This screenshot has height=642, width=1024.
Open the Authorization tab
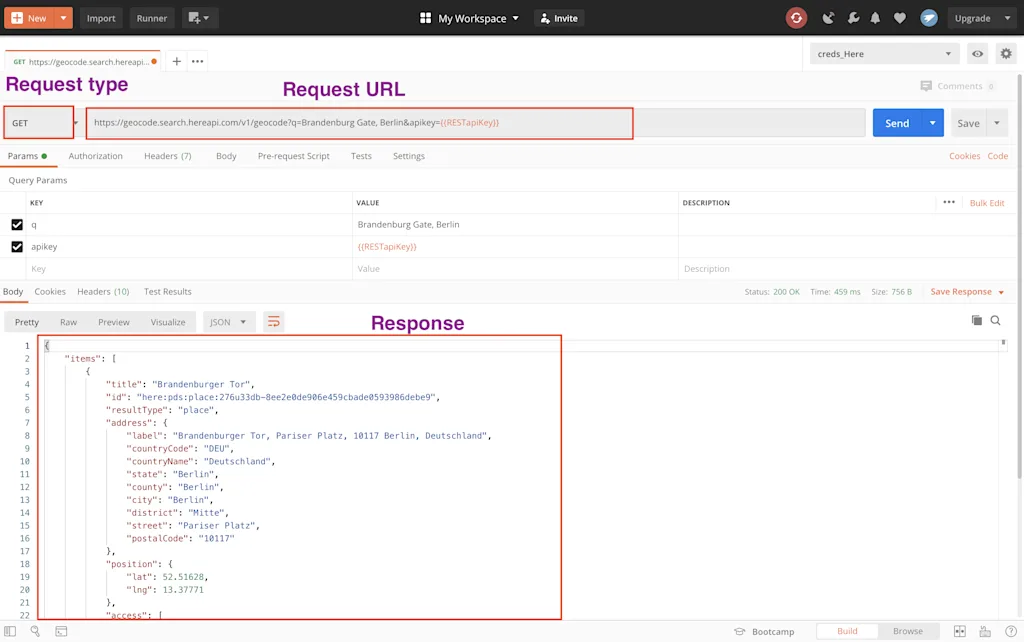95,156
